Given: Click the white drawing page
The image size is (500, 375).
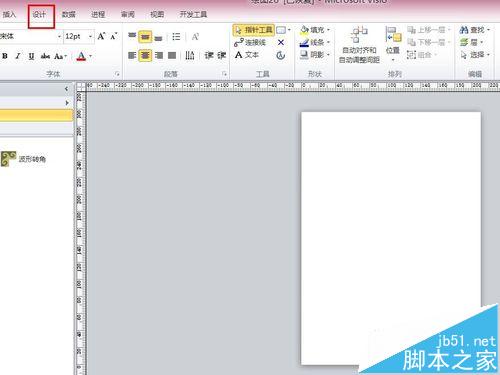Looking at the screenshot, I should 391,238.
